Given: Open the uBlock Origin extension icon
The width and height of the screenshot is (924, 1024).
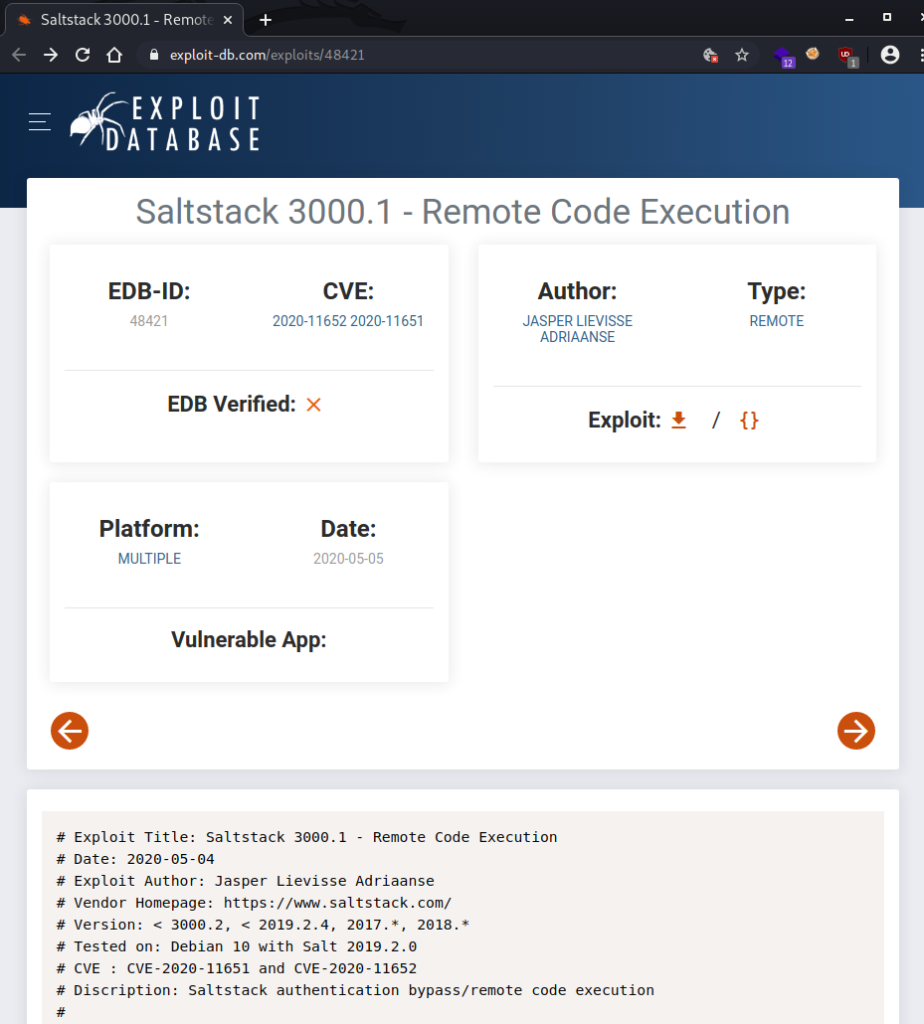Looking at the screenshot, I should point(848,57).
